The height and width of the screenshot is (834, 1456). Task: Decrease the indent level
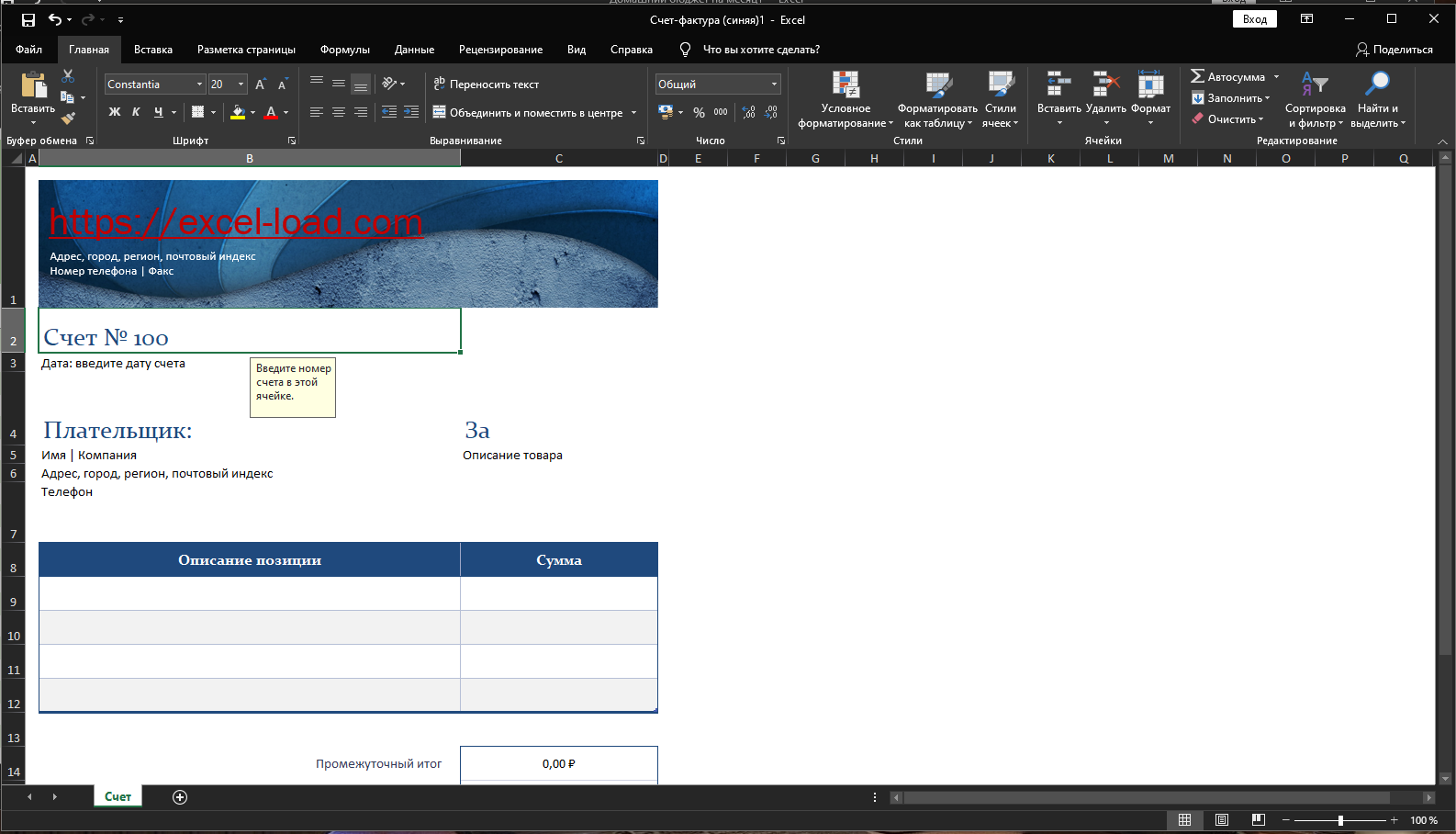point(389,112)
